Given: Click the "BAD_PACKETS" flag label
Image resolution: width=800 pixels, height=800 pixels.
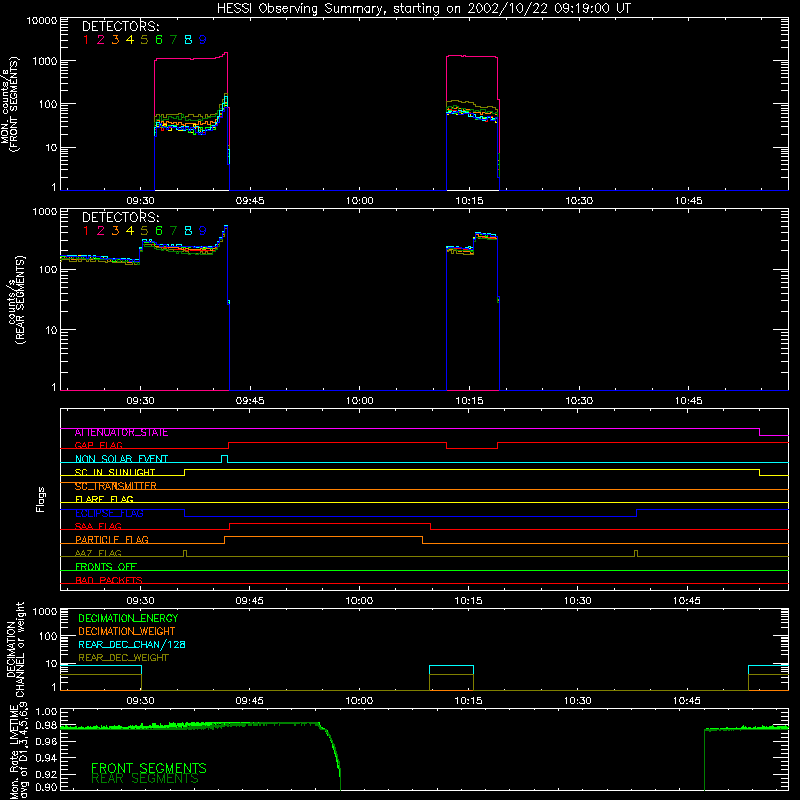Looking at the screenshot, I should (x=109, y=581).
